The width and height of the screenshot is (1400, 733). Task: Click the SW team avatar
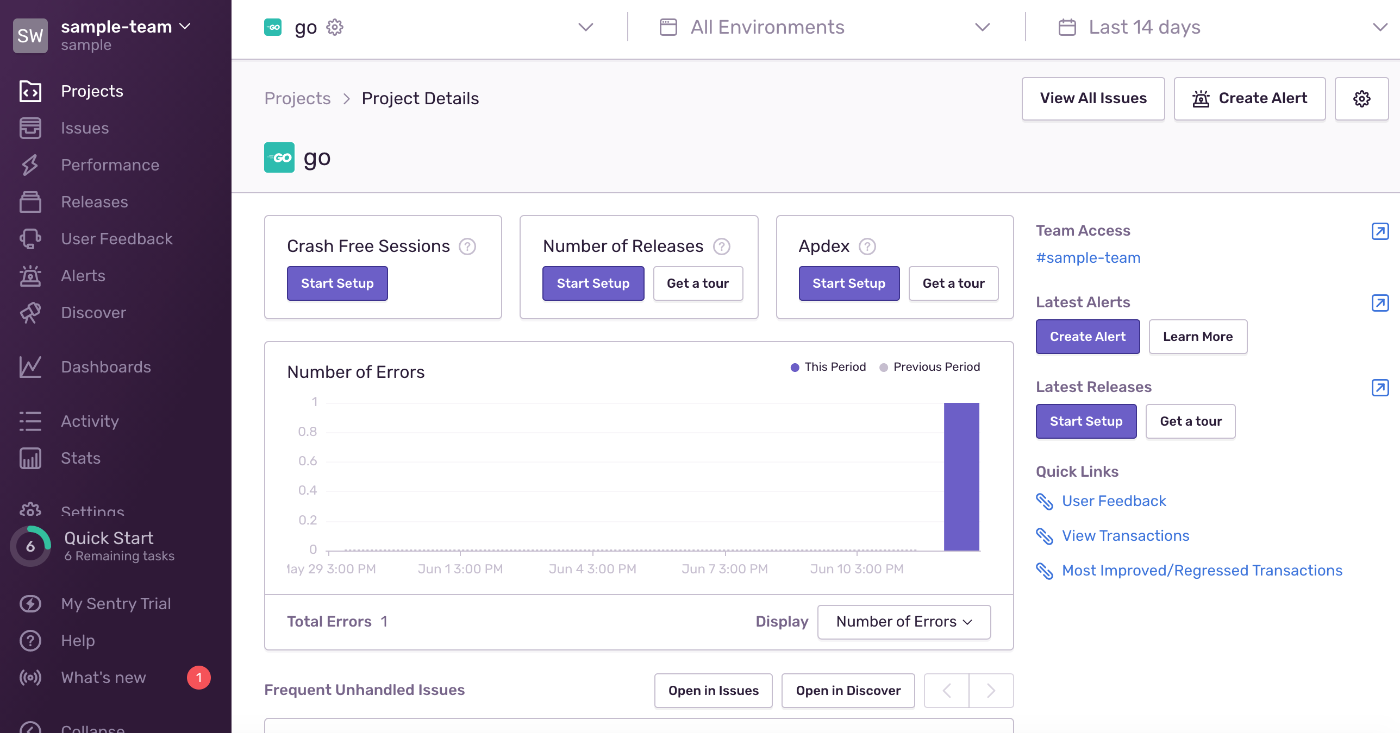coord(30,36)
